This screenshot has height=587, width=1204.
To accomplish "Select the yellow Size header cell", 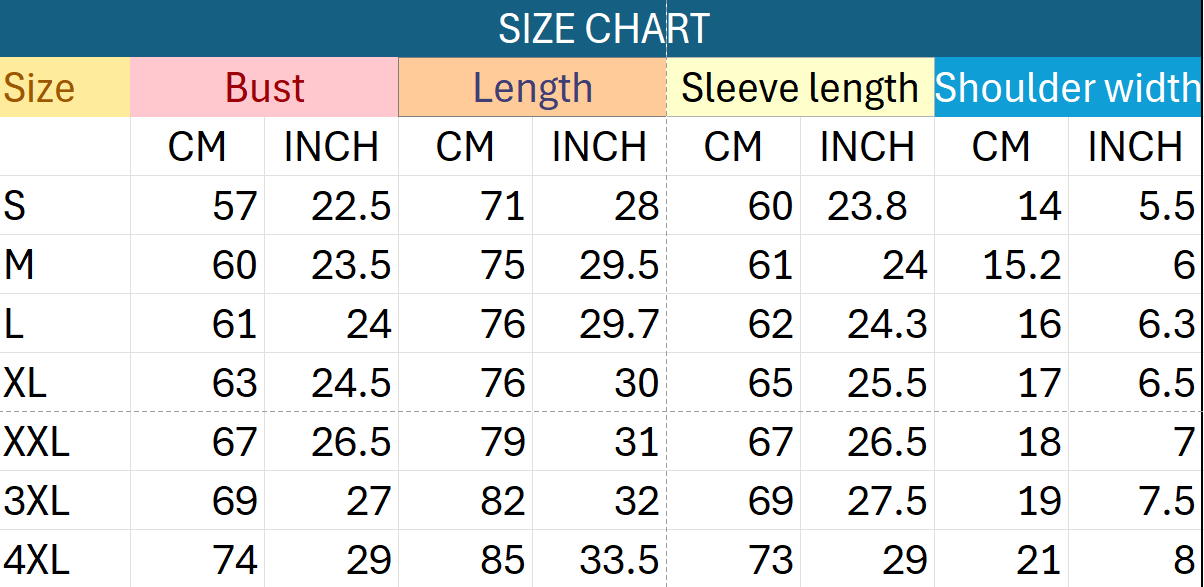I will (x=65, y=88).
